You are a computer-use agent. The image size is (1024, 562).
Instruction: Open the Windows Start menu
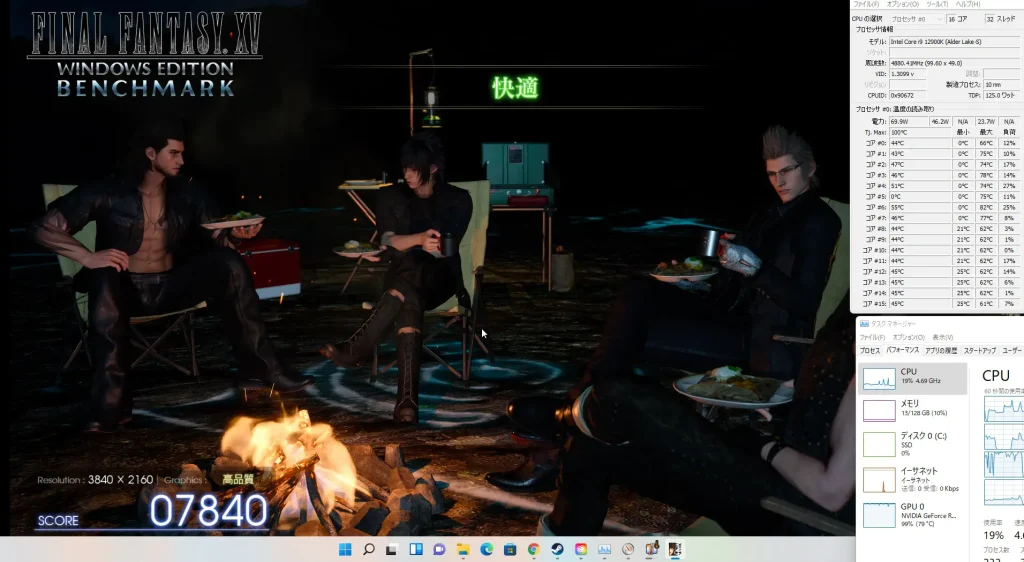pyautogui.click(x=345, y=550)
